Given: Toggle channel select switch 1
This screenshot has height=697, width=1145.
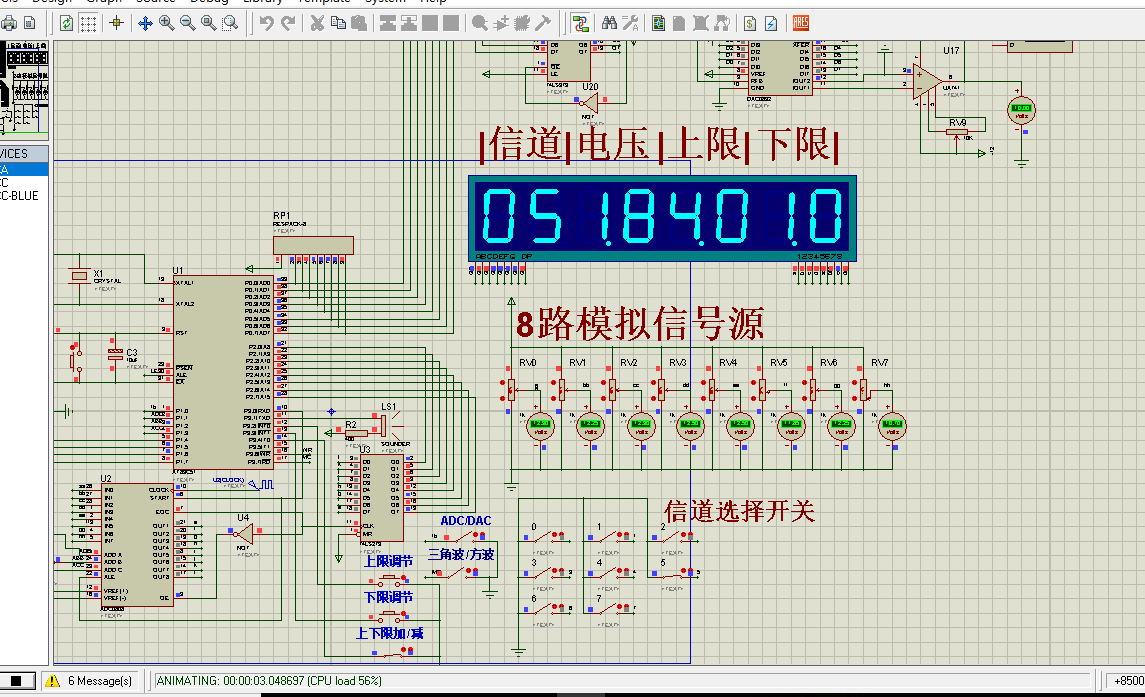Looking at the screenshot, I should 610,538.
